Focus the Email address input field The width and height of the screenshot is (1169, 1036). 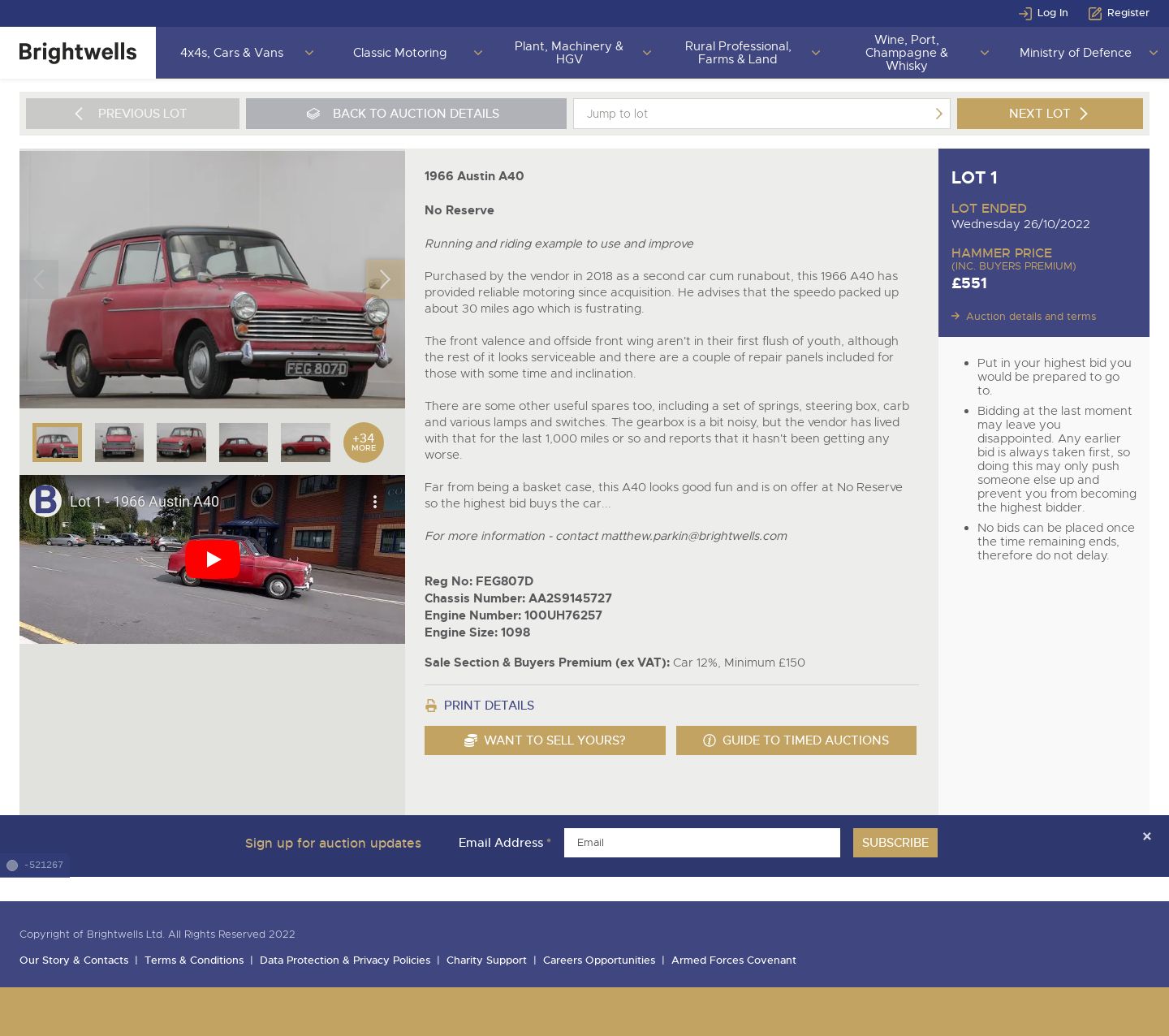pos(702,843)
